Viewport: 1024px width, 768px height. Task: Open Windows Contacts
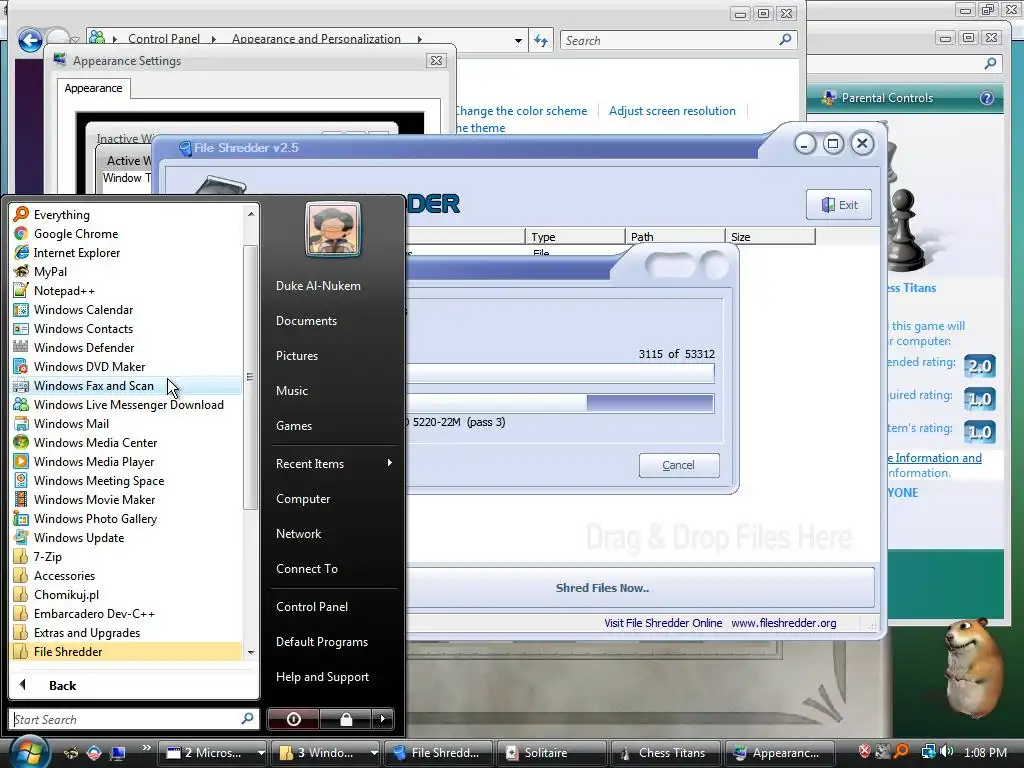tap(127, 328)
